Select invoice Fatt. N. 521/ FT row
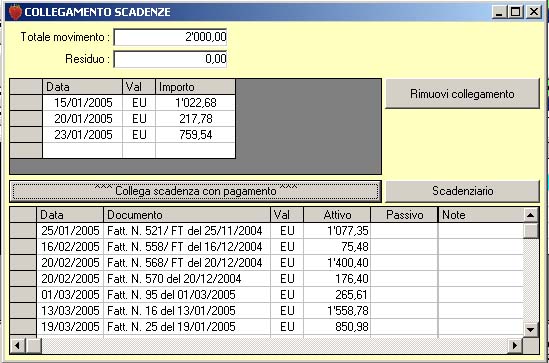The height and width of the screenshot is (363, 549). 267,231
